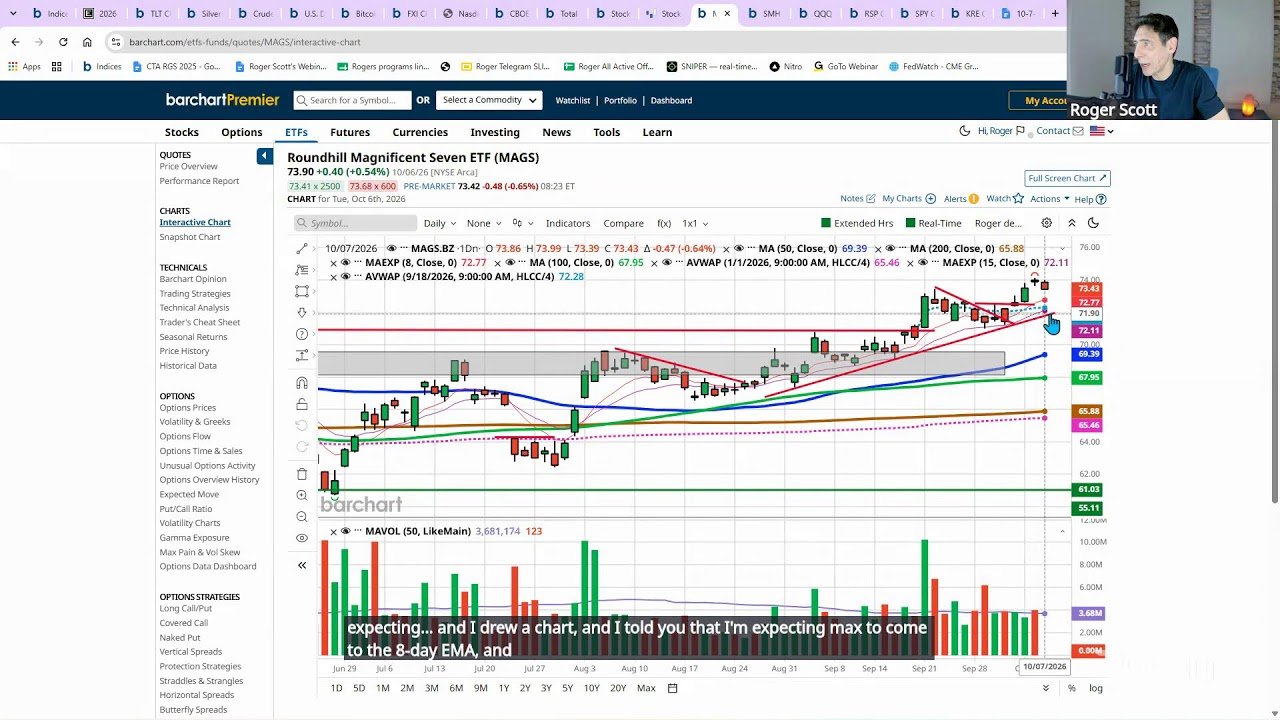Hide the MAEXP (8, Close, 0) indicator
Screen dimensions: 1280x720
coord(346,263)
